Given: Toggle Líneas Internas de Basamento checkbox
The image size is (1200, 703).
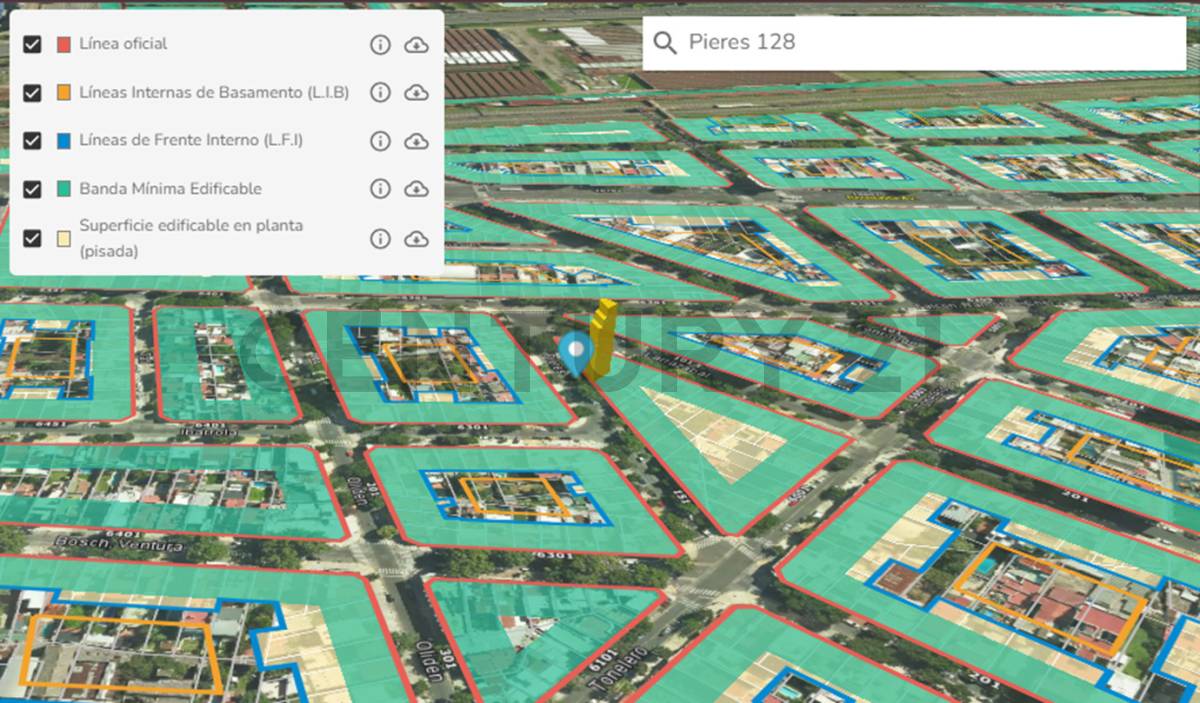Looking at the screenshot, I should point(32,93).
